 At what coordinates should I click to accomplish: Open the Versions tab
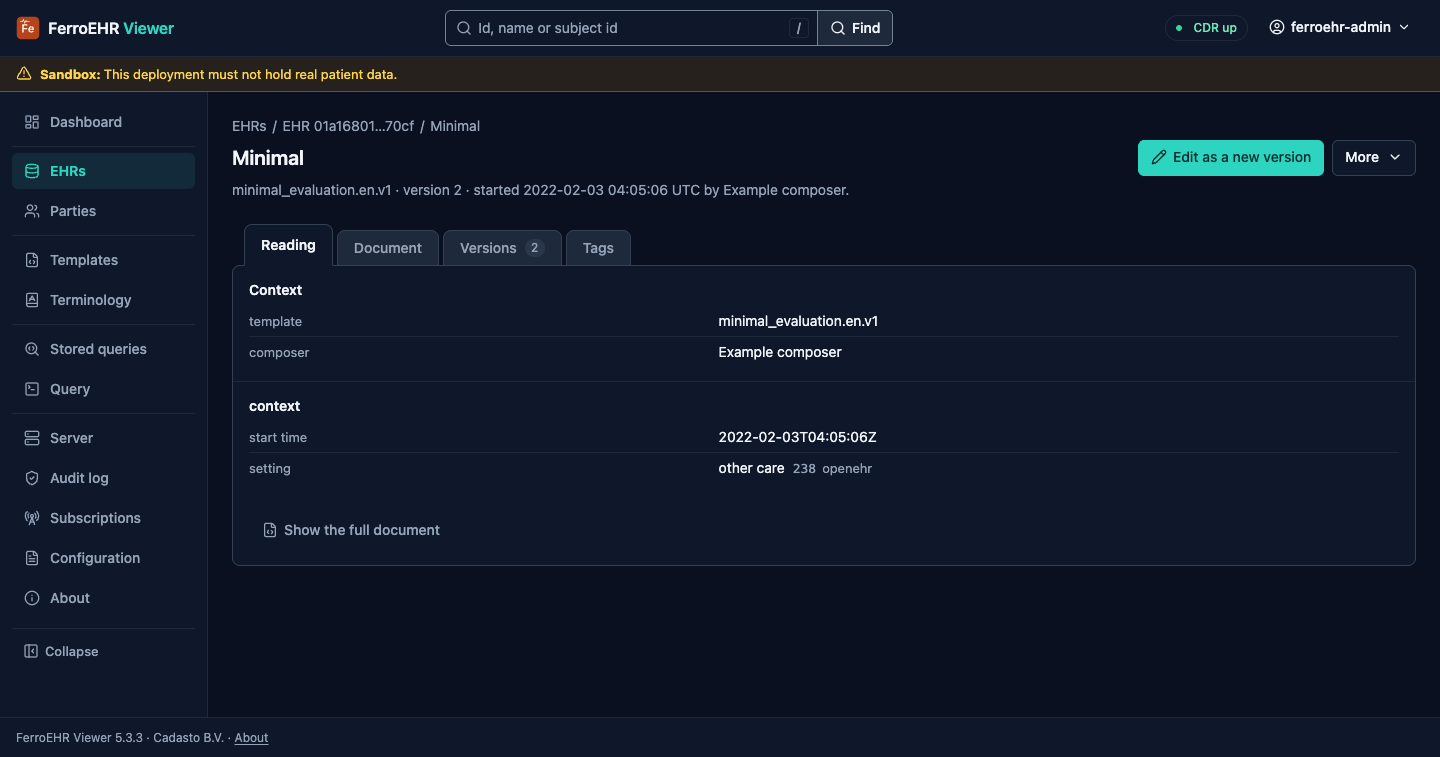502,248
